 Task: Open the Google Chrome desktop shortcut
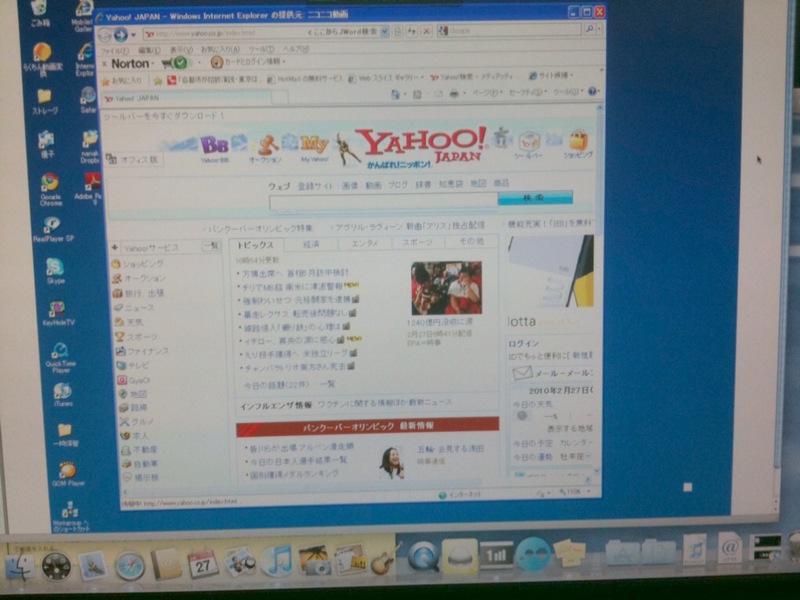pos(49,183)
